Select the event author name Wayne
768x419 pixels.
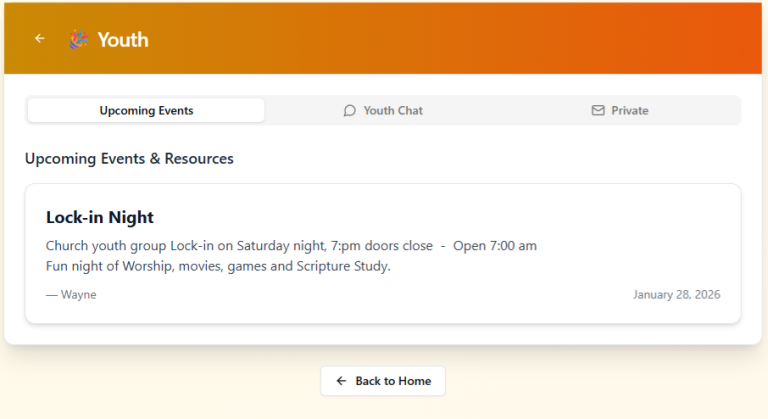pyautogui.click(x=78, y=295)
